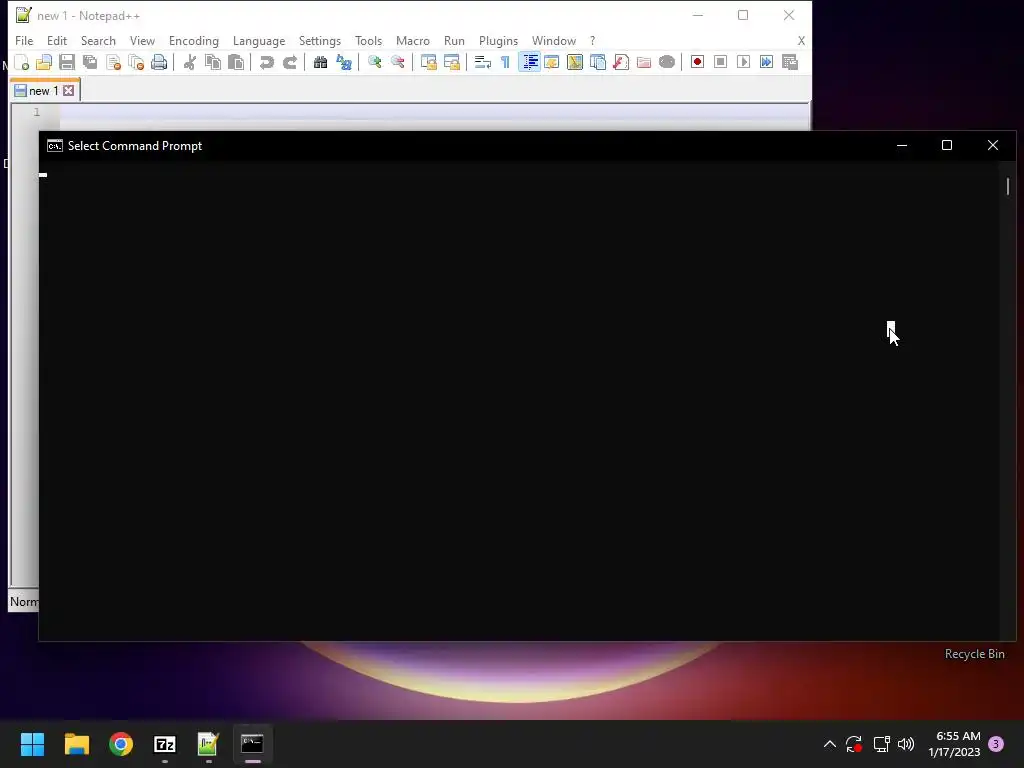
Task: Open File Explorer from taskbar
Action: coord(76,744)
